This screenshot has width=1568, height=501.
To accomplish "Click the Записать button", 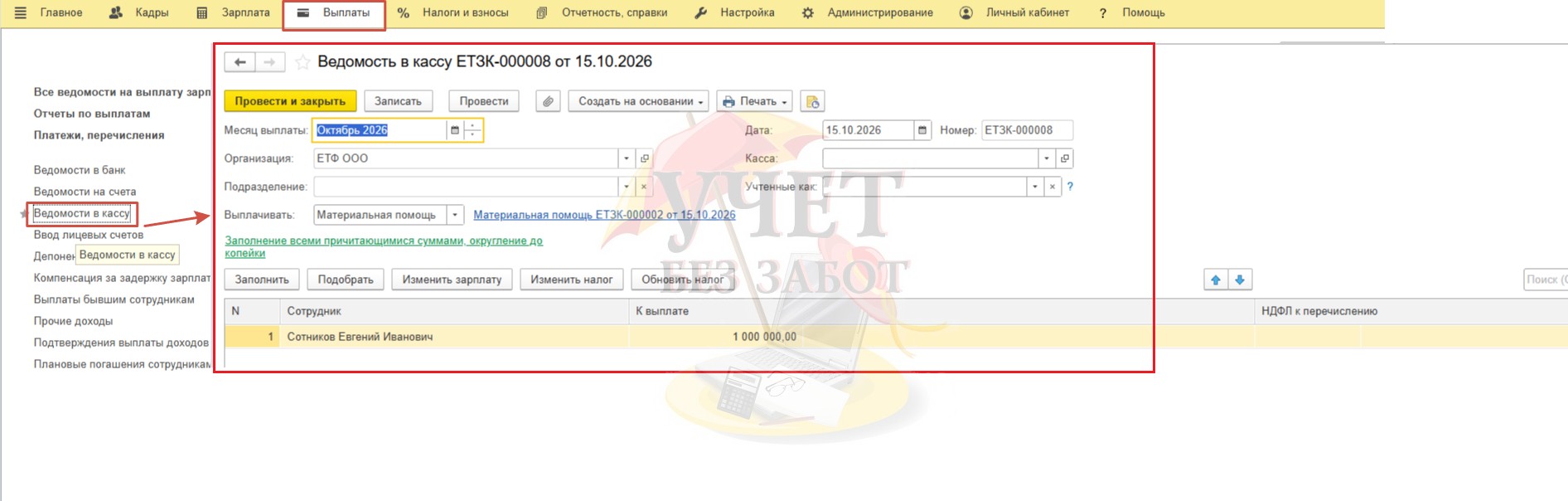I will click(x=398, y=101).
